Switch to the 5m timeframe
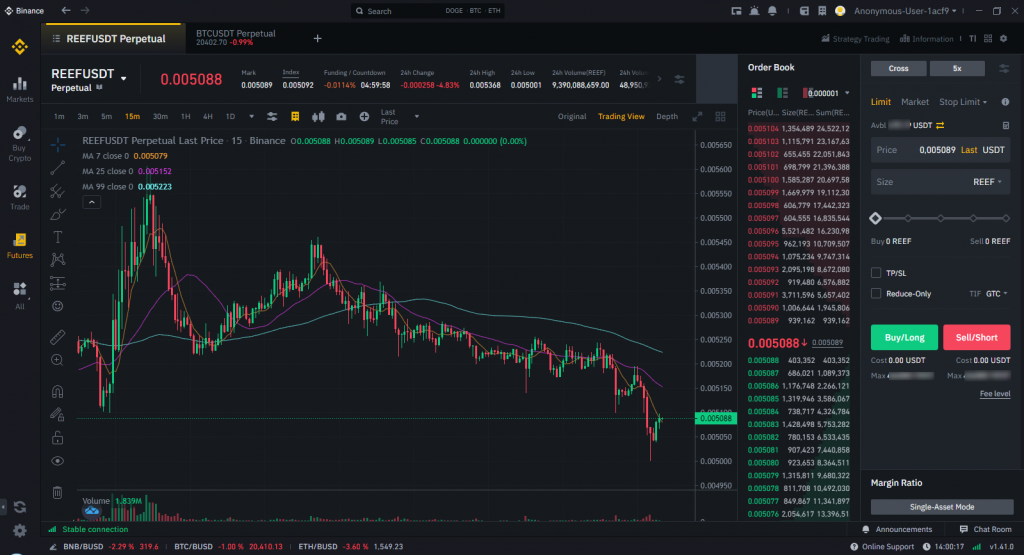 (106, 116)
